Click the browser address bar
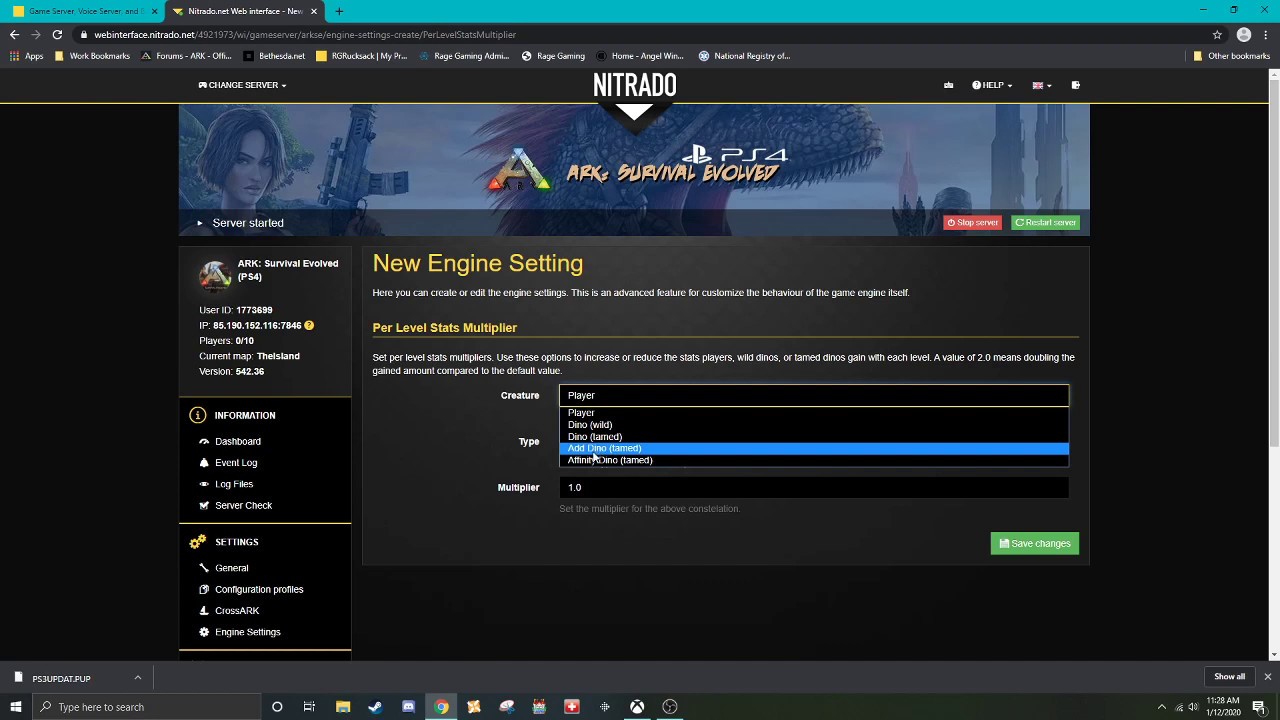Viewport: 1280px width, 720px height. pos(640,34)
